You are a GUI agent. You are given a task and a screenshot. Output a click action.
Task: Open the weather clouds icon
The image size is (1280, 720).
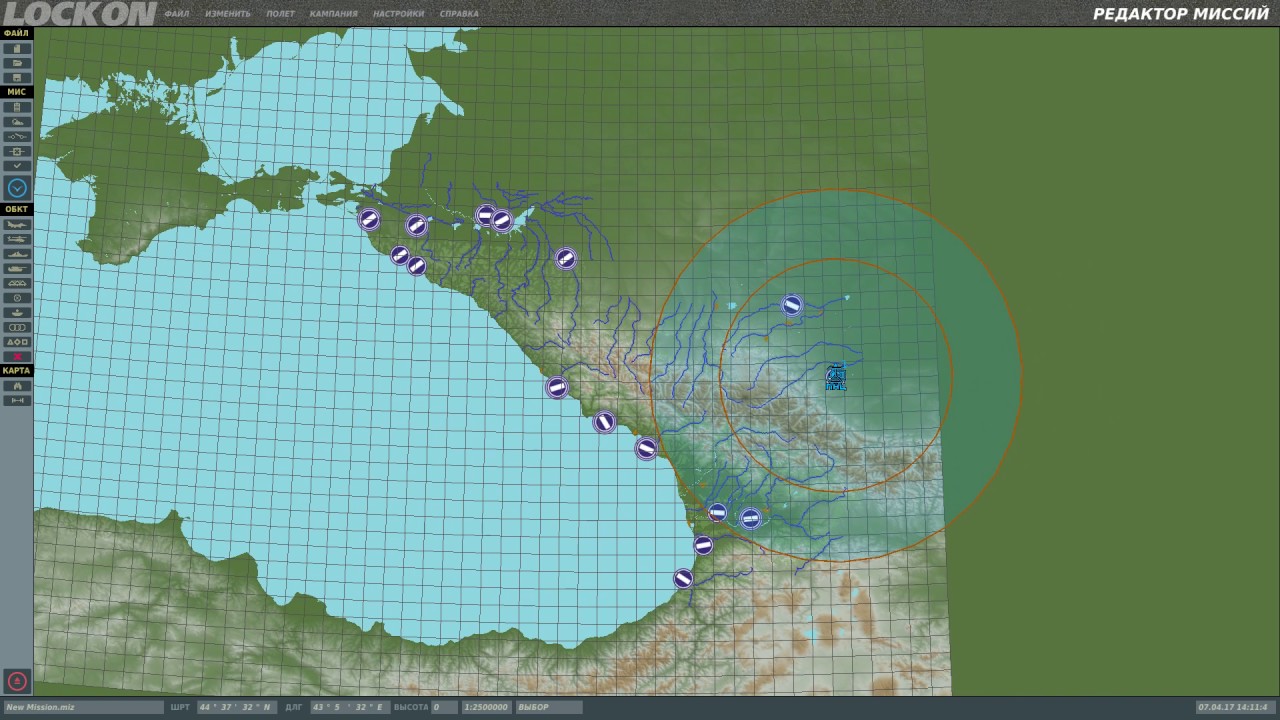(17, 122)
